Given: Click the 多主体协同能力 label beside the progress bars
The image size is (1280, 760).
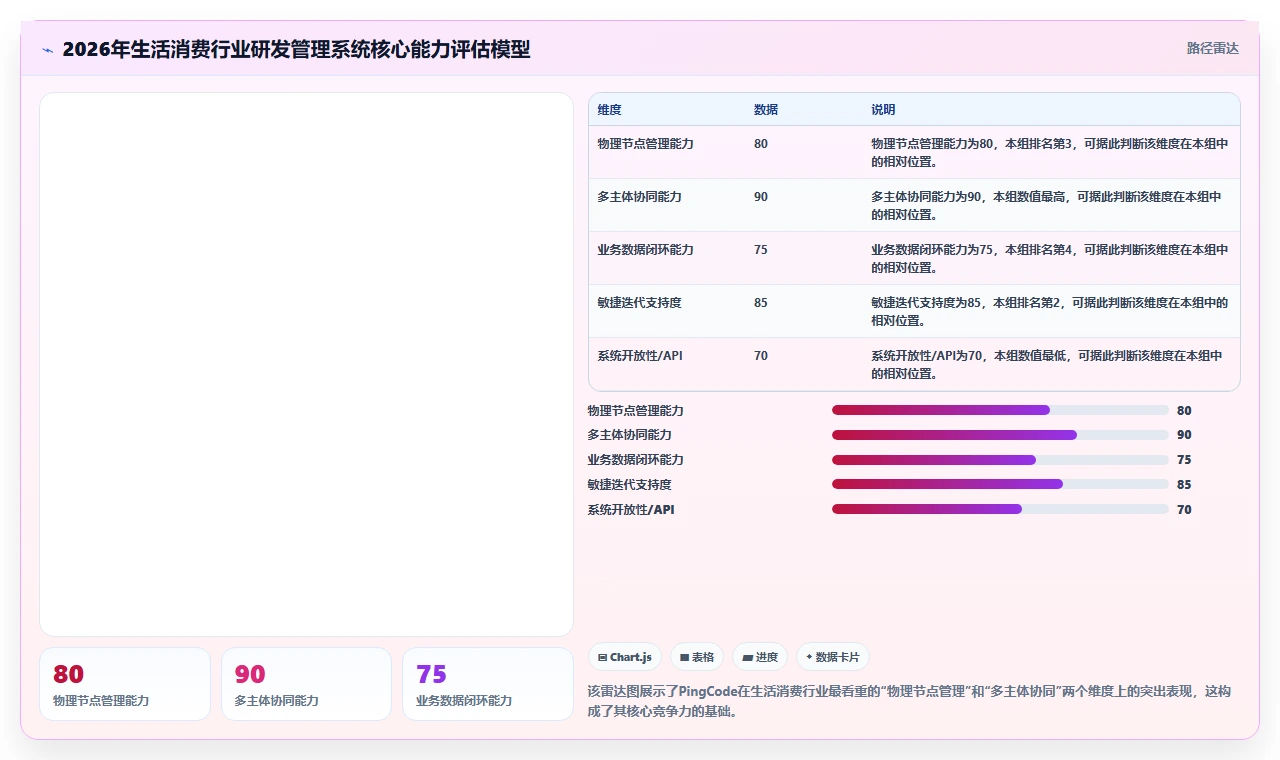Looking at the screenshot, I should (x=630, y=435).
